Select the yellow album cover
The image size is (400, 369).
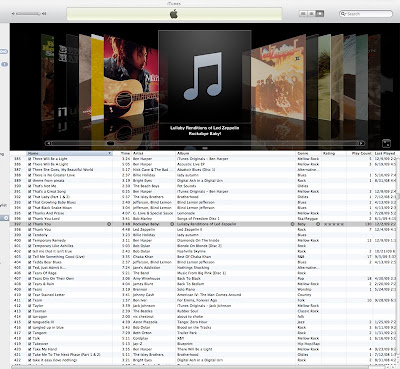click(x=97, y=77)
